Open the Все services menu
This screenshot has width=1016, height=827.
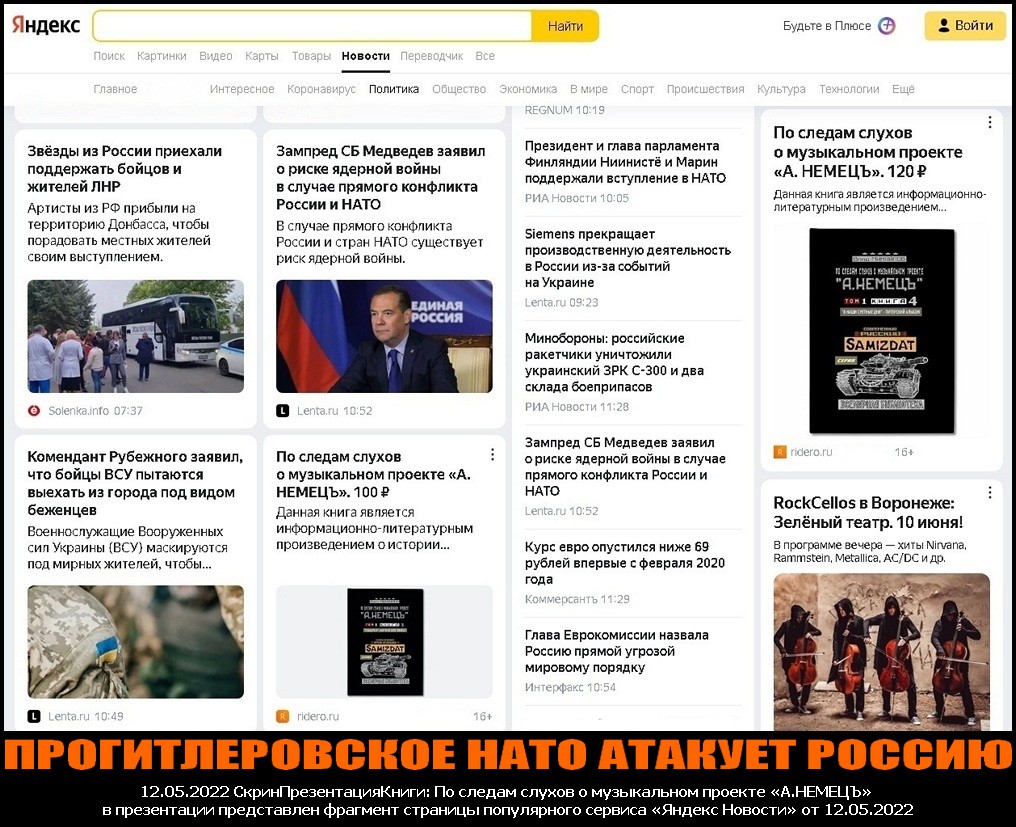tap(485, 56)
